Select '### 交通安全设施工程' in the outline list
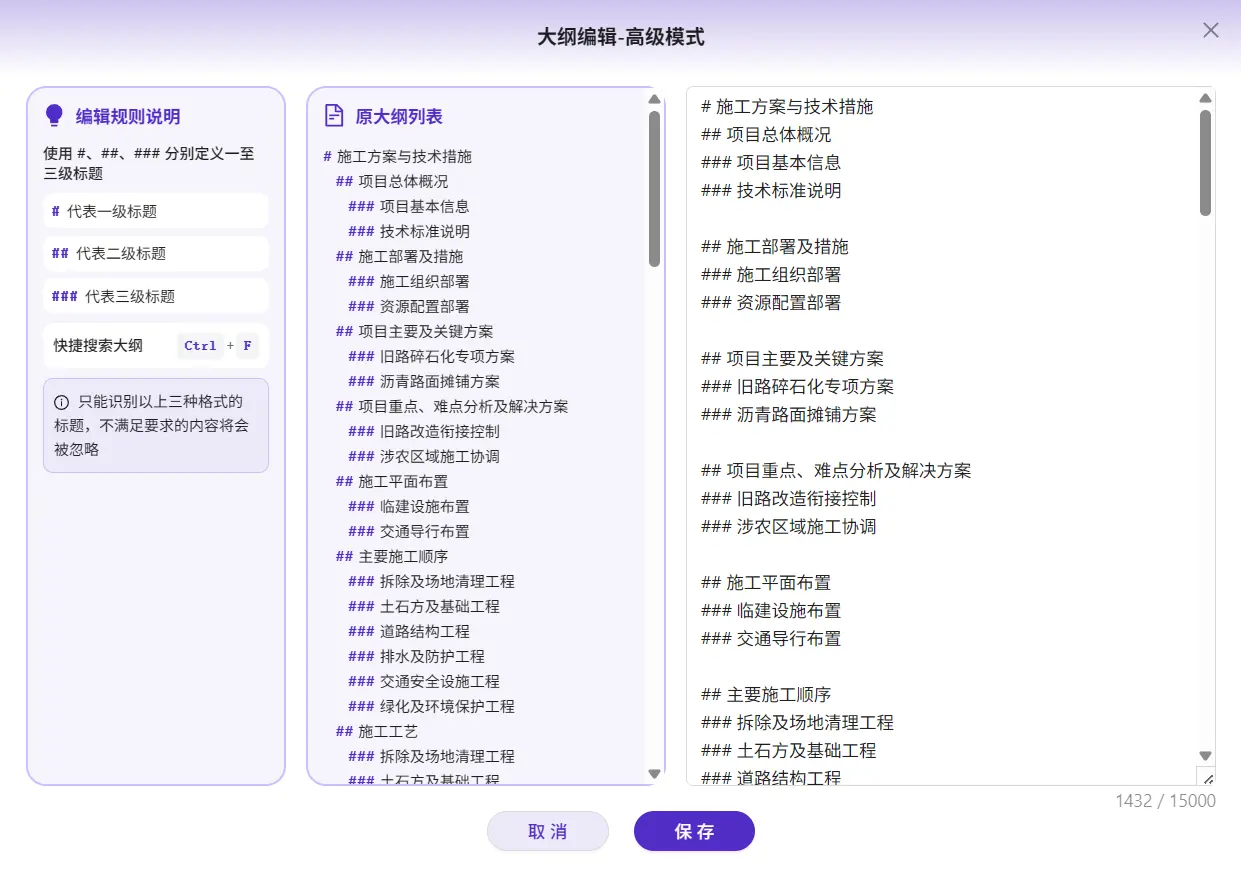This screenshot has width=1241, height=870. pos(424,681)
